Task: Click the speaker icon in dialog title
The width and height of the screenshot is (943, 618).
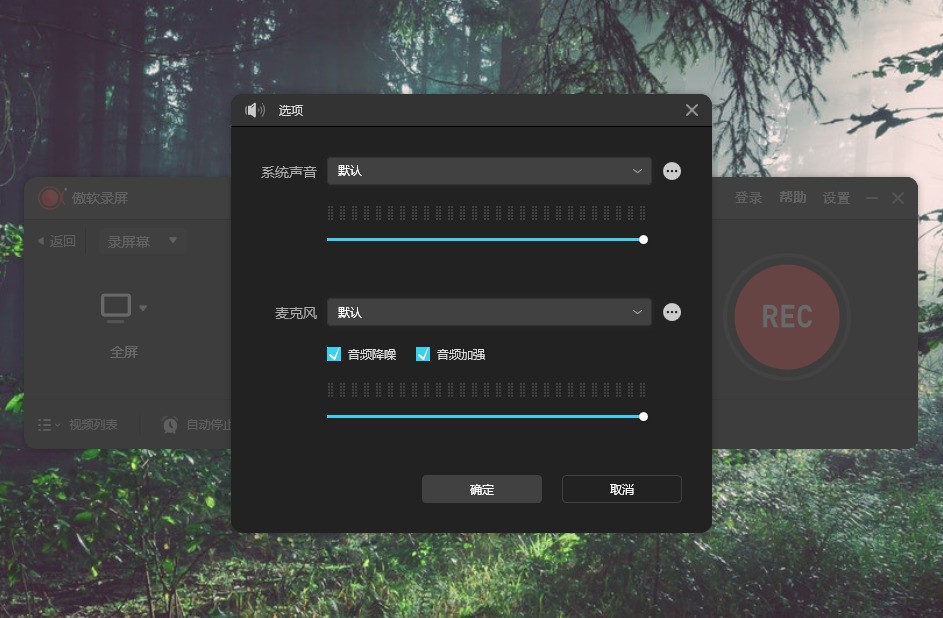Action: tap(255, 110)
